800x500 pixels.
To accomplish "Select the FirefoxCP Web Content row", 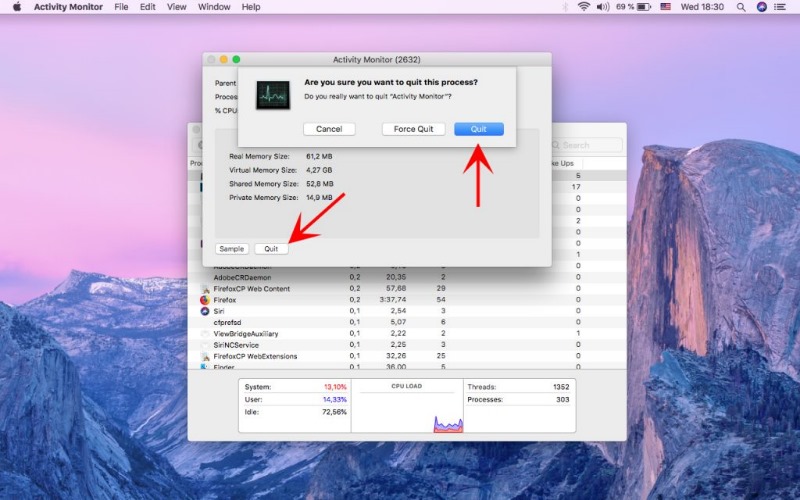I will (407, 289).
